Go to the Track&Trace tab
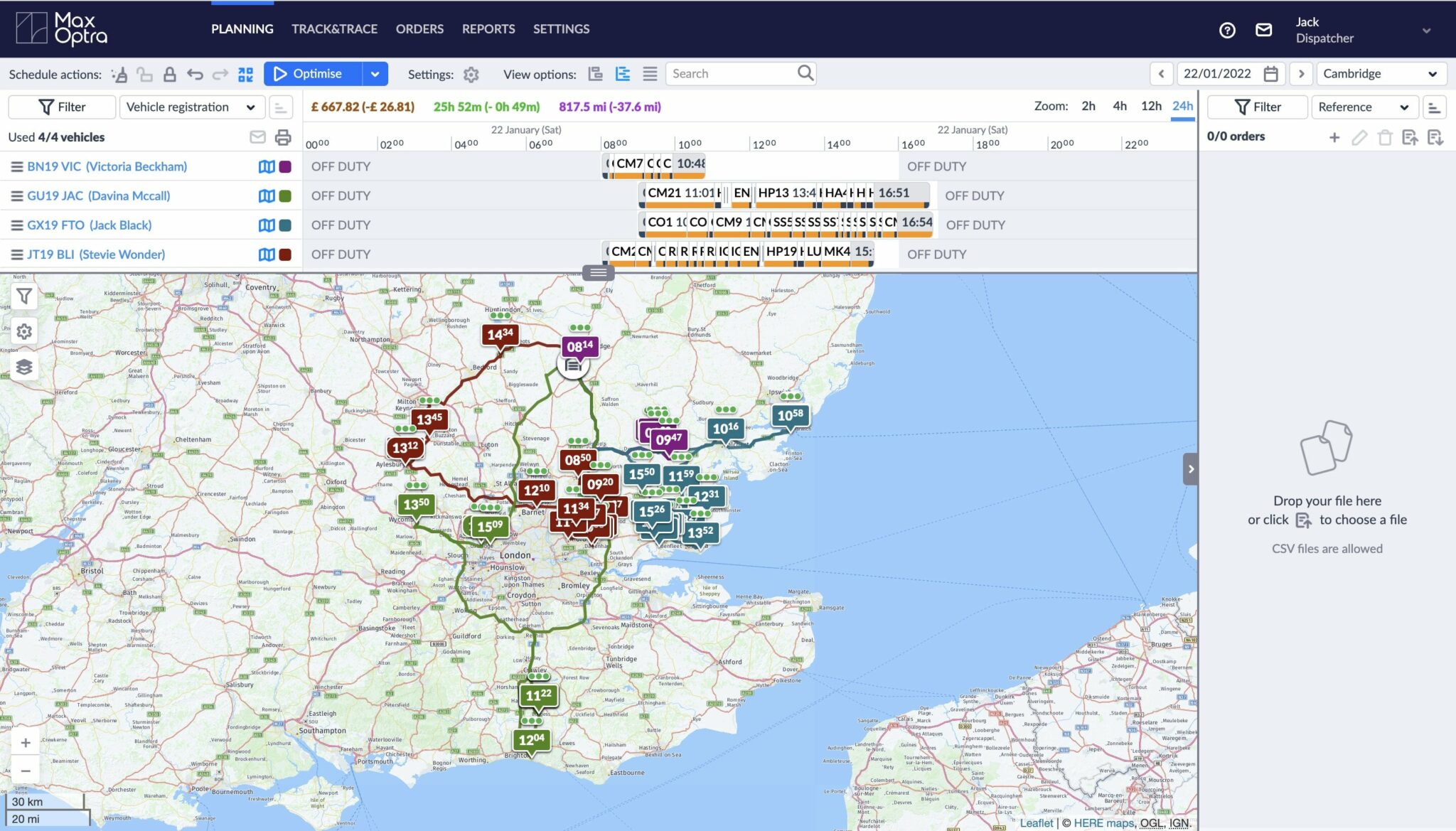Viewport: 1456px width, 831px height. tap(334, 29)
